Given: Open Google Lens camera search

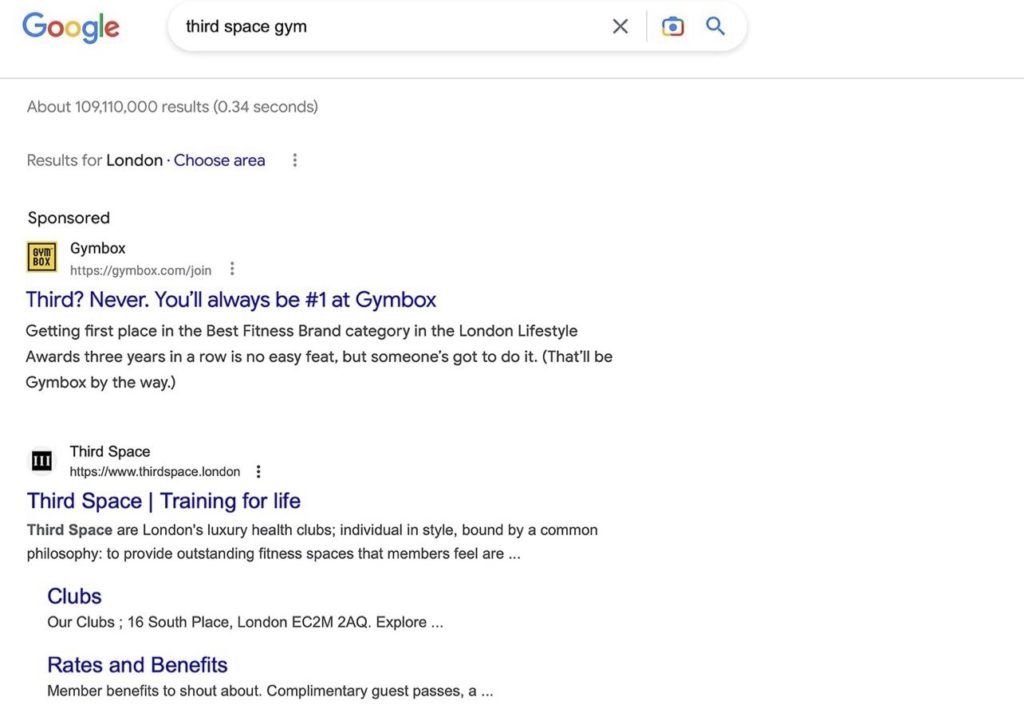Looking at the screenshot, I should [673, 27].
